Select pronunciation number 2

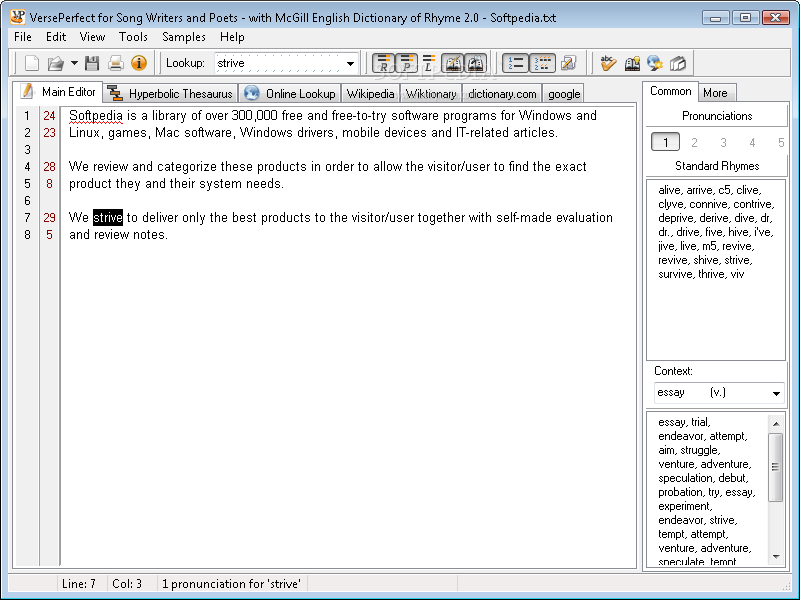694,142
